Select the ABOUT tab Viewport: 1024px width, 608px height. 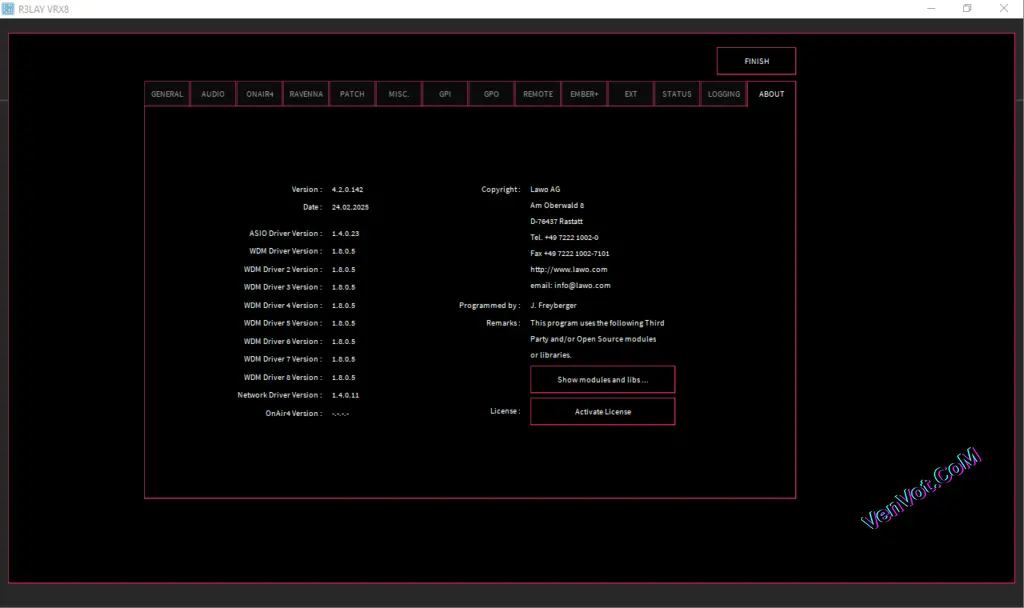pos(771,94)
